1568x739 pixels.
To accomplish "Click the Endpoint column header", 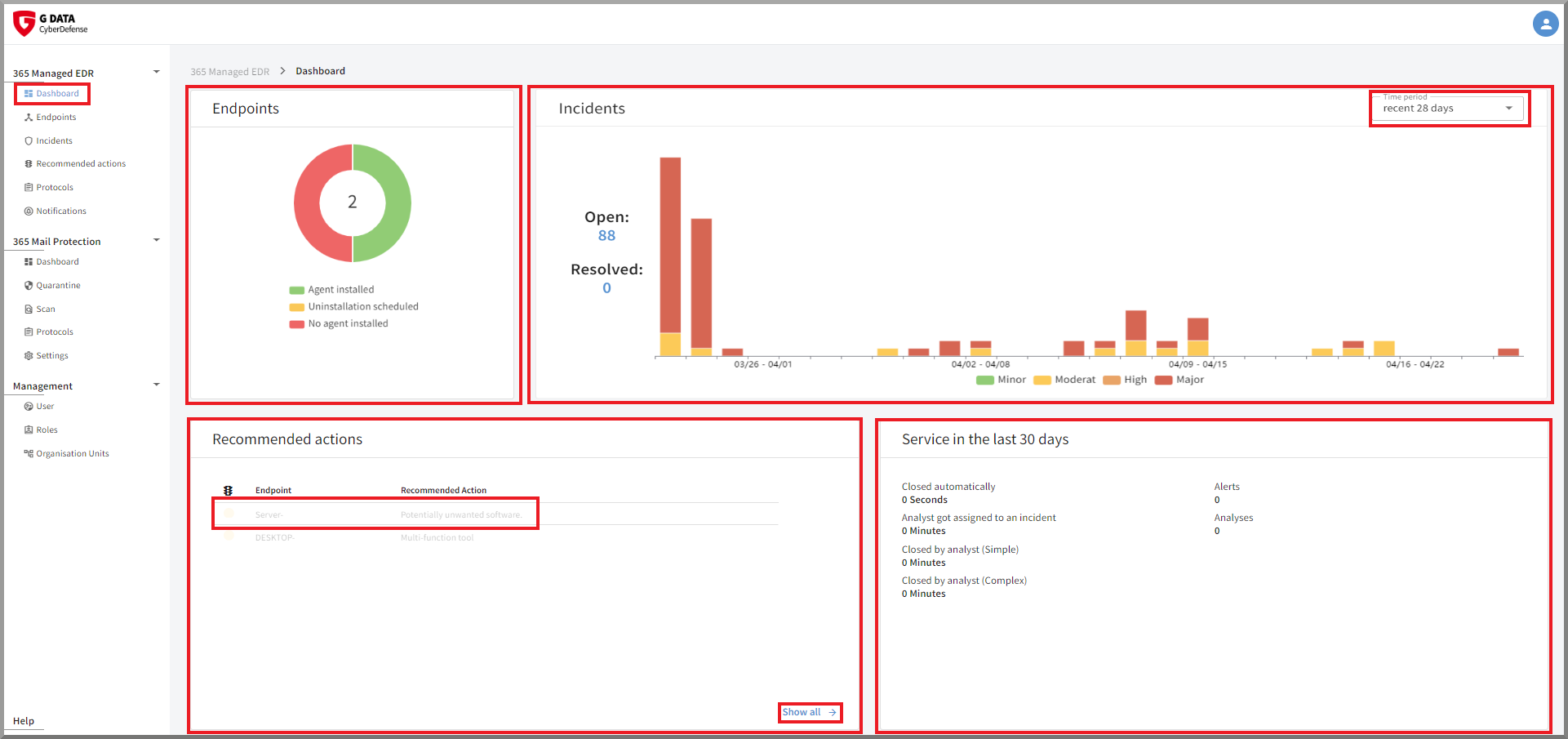I will tap(273, 491).
